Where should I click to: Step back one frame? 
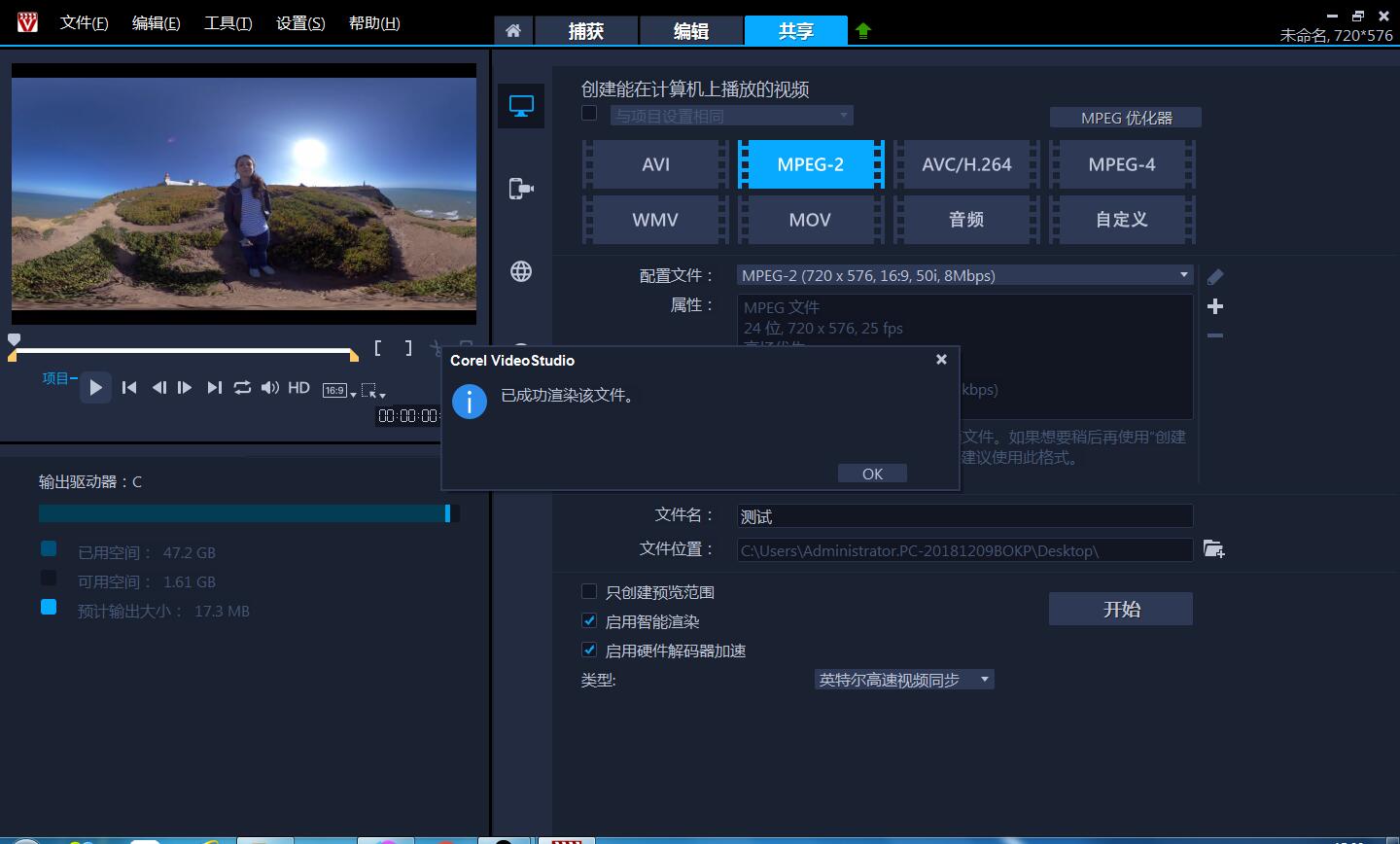coord(158,388)
